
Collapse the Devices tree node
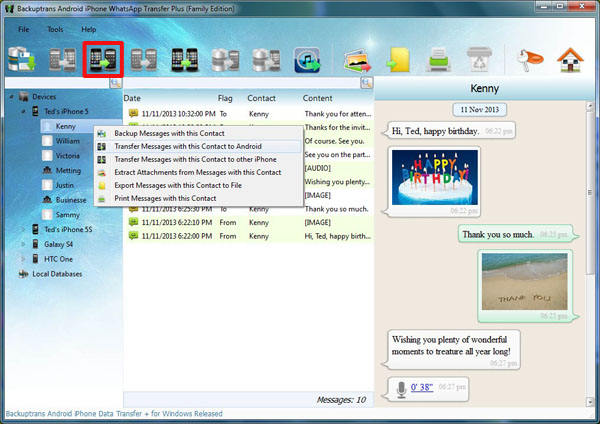(x=11, y=97)
